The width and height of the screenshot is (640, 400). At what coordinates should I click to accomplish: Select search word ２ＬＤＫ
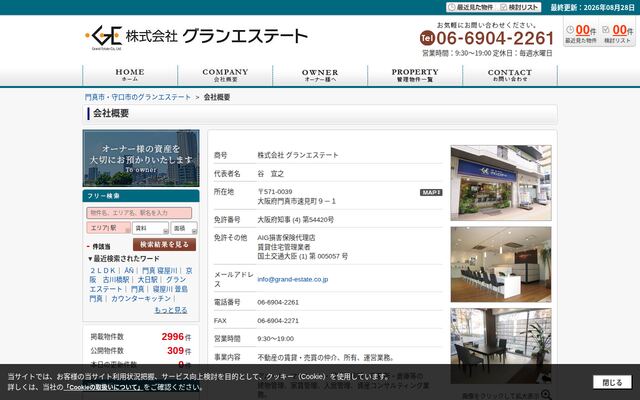102,271
